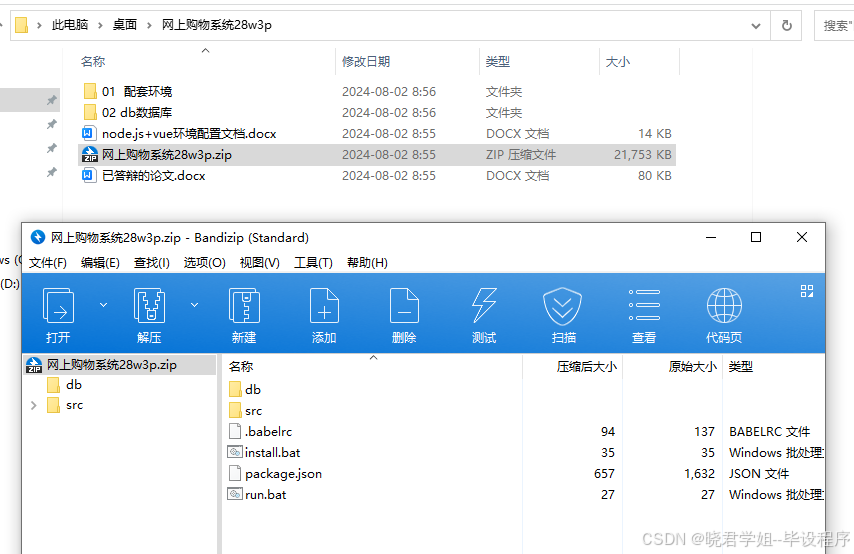Click the folder icon of 02 db数据库
Image resolution: width=854 pixels, height=554 pixels.
pyautogui.click(x=90, y=112)
